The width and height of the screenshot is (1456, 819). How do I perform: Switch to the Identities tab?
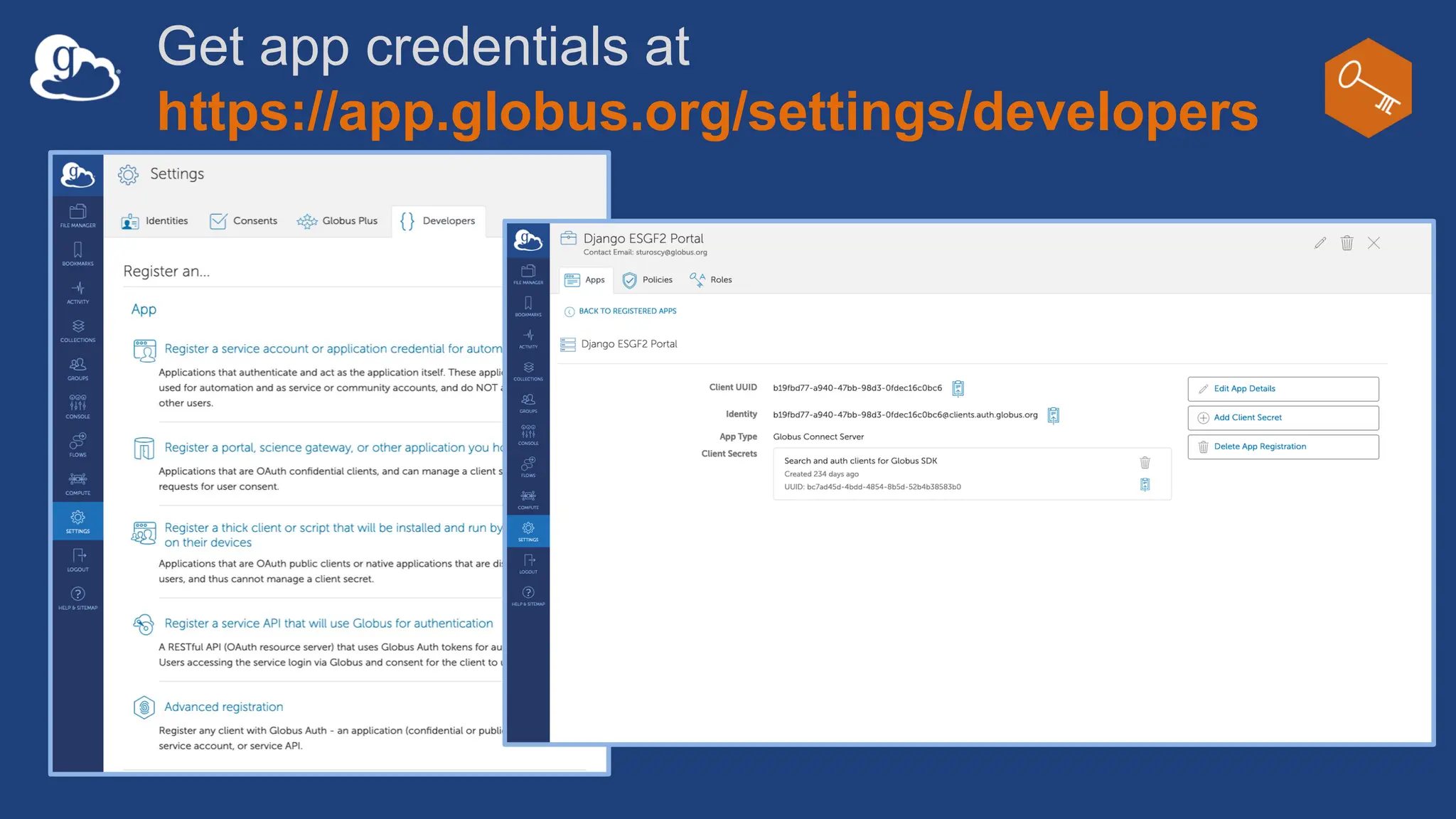coord(155,221)
